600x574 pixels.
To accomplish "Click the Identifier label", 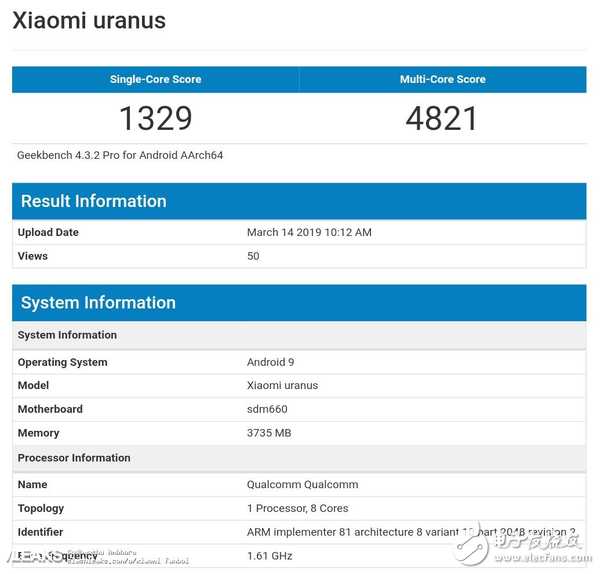I will coord(40,532).
